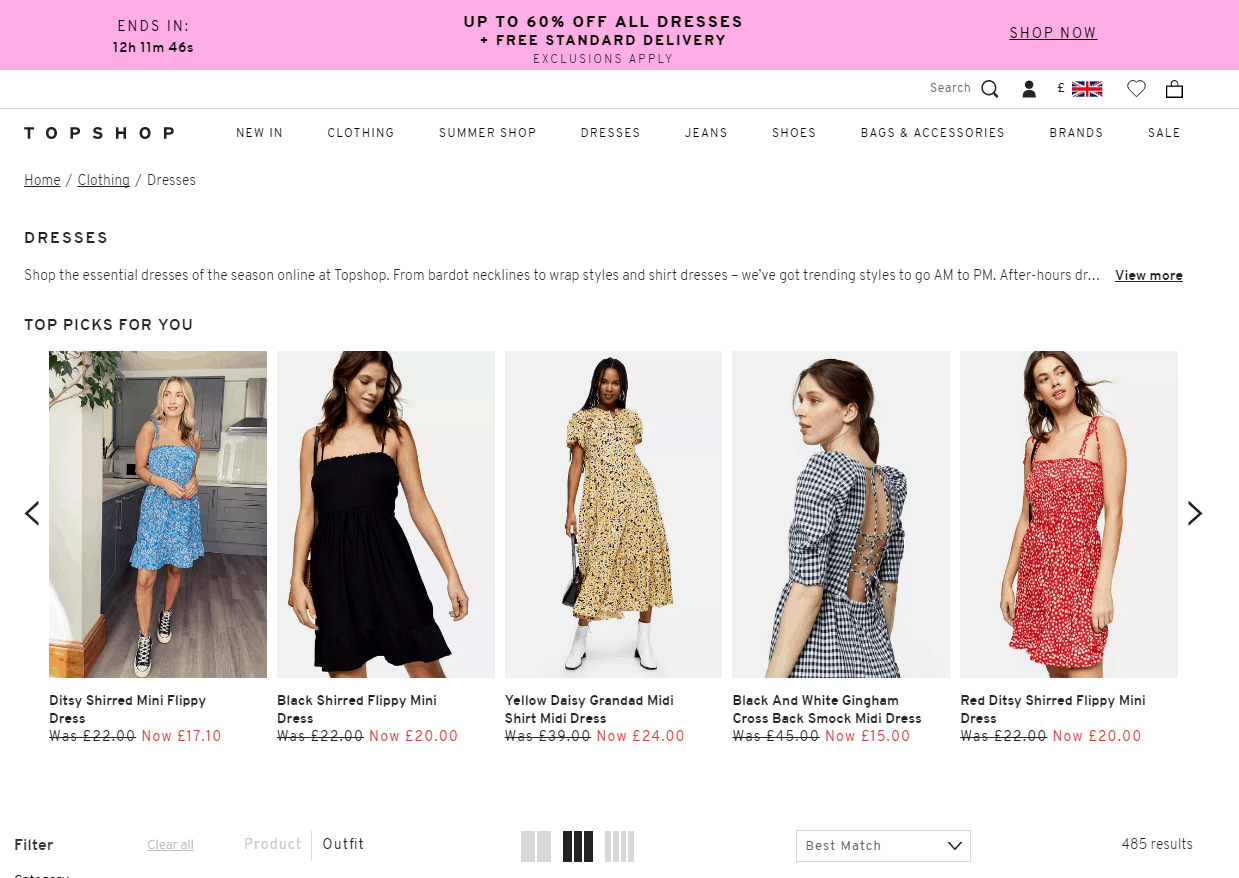Image resolution: width=1239 pixels, height=878 pixels.
Task: Click the 'Ditsy Shirred Mini Flippy Dress' title
Action: click(x=128, y=709)
